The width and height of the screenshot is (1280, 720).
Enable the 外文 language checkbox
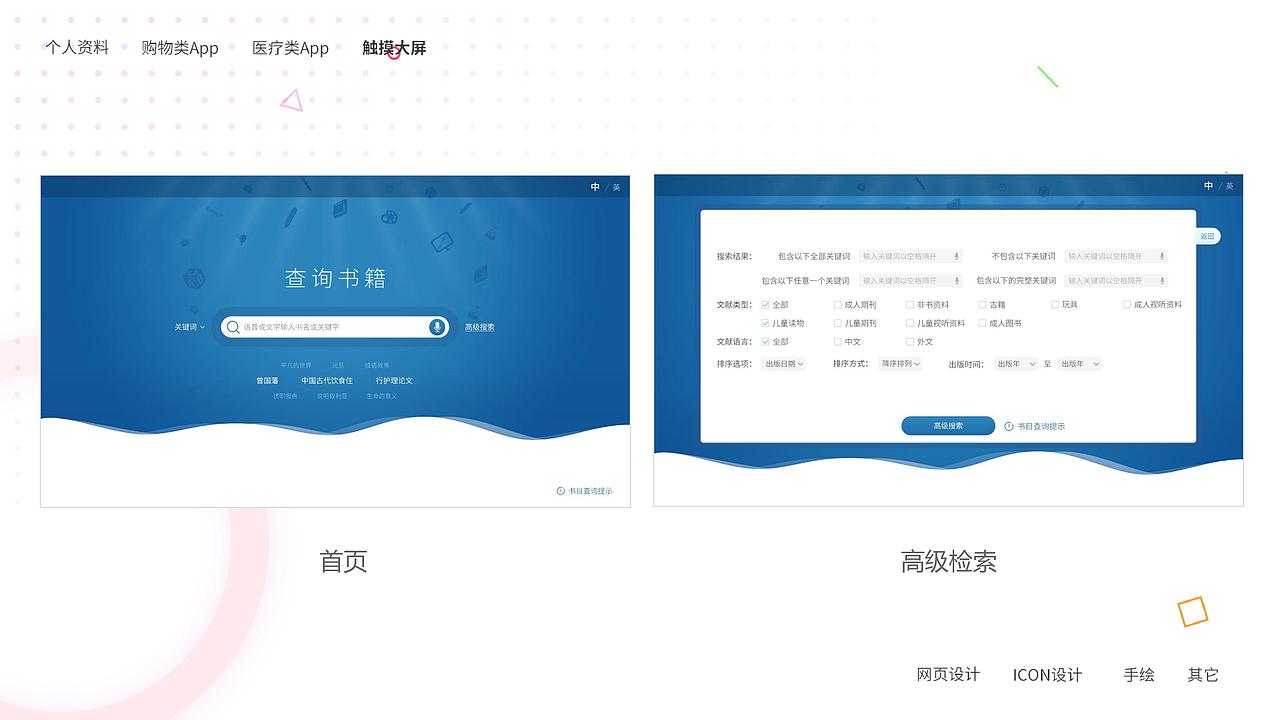click(x=908, y=342)
